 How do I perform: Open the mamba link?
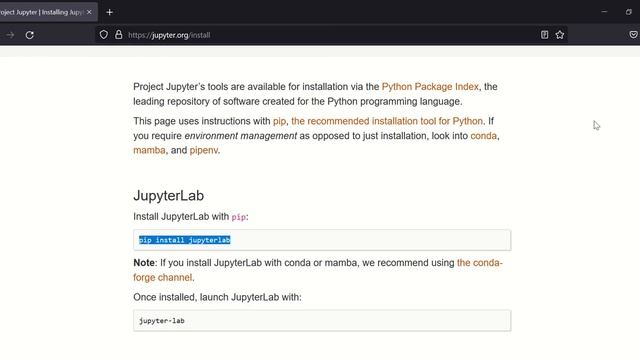(149, 150)
